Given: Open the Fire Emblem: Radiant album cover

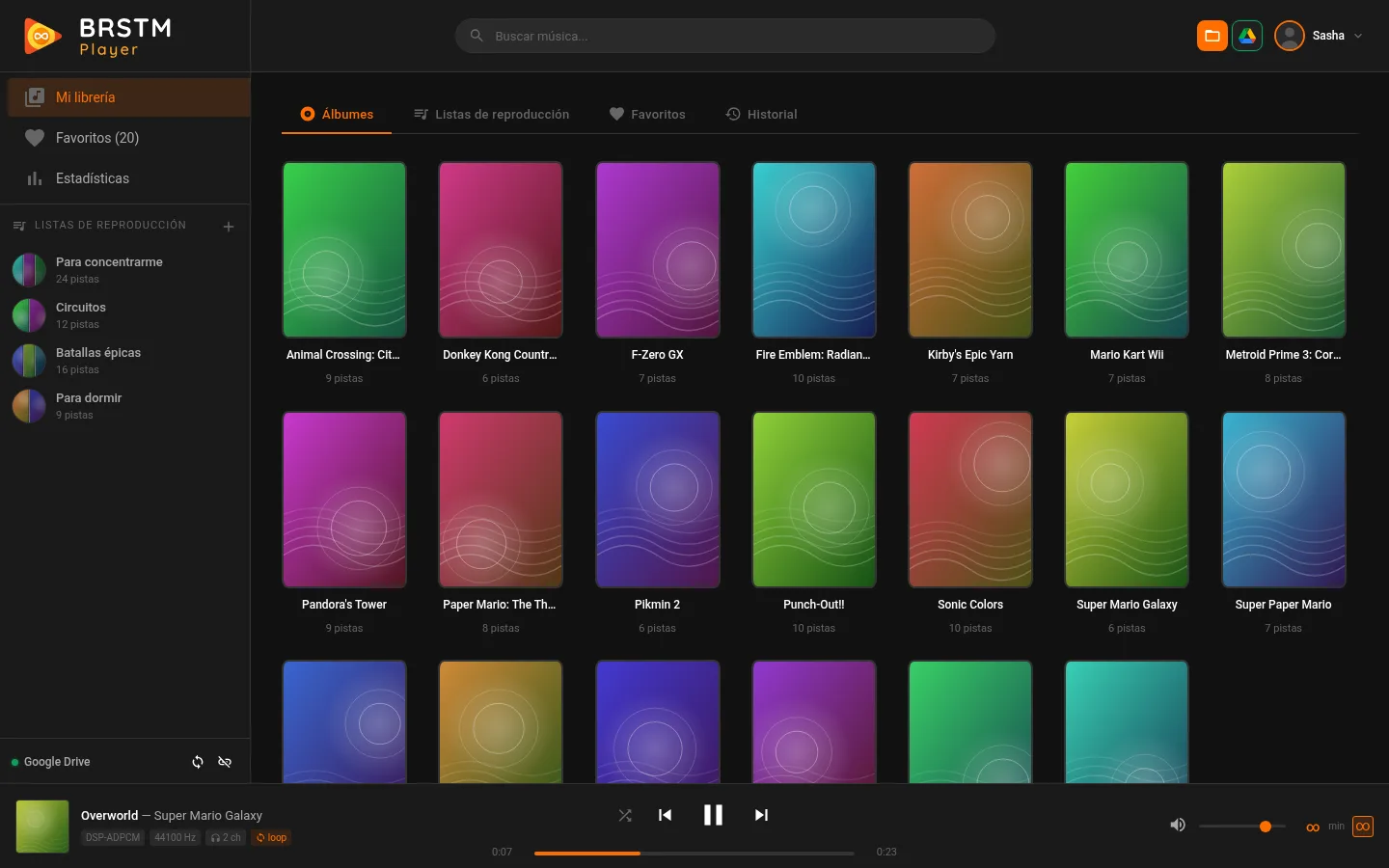Looking at the screenshot, I should [x=814, y=250].
